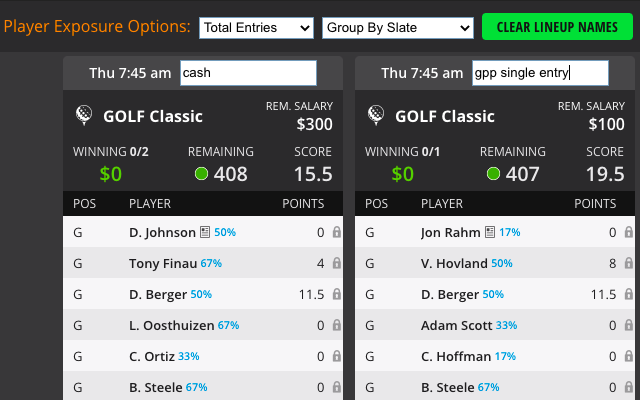Image resolution: width=640 pixels, height=400 pixels.
Task: Click the lock icon on Tony Finau row
Action: [x=336, y=263]
